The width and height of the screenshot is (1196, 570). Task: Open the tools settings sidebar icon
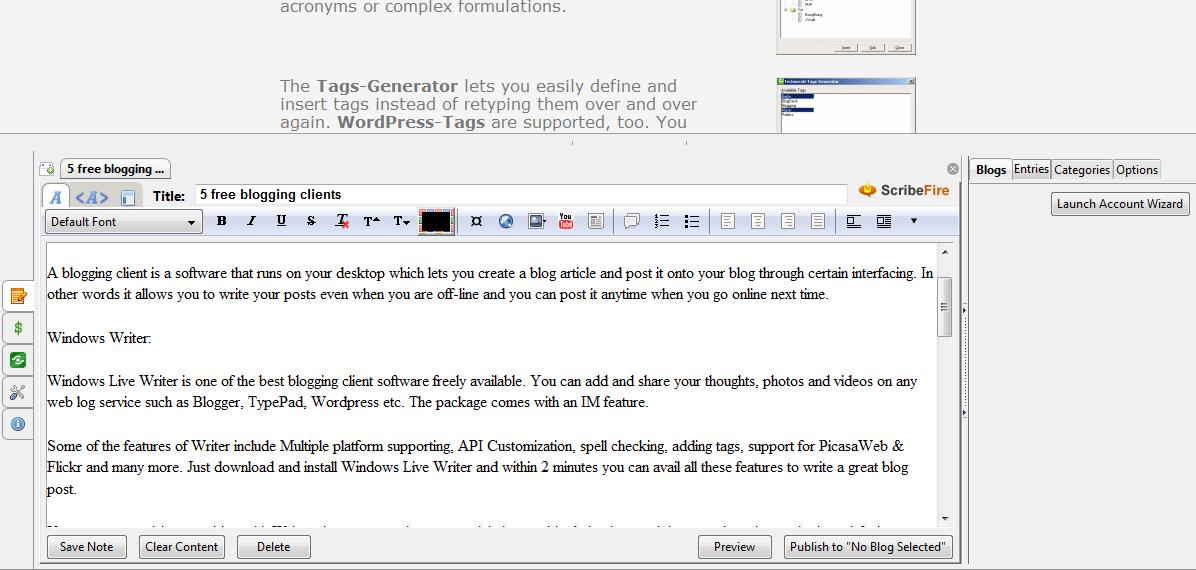point(18,392)
